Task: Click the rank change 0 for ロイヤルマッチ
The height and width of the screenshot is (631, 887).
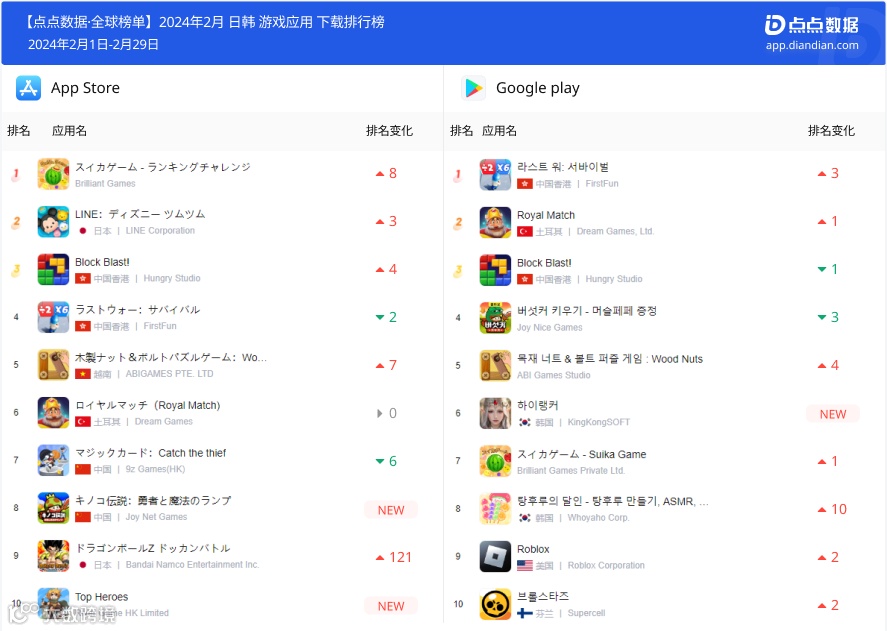Action: [387, 414]
